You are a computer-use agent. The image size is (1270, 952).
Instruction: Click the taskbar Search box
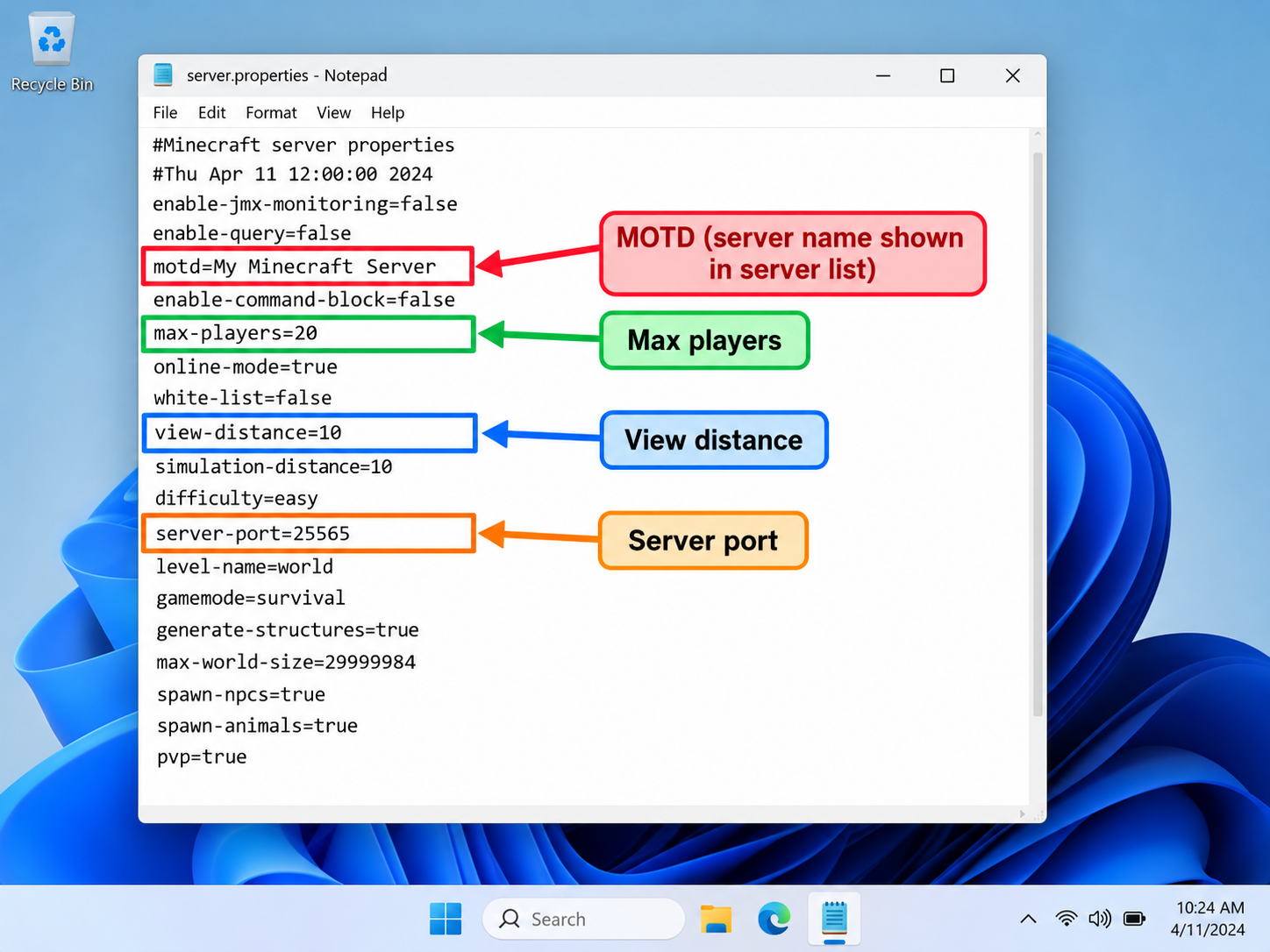point(583,919)
